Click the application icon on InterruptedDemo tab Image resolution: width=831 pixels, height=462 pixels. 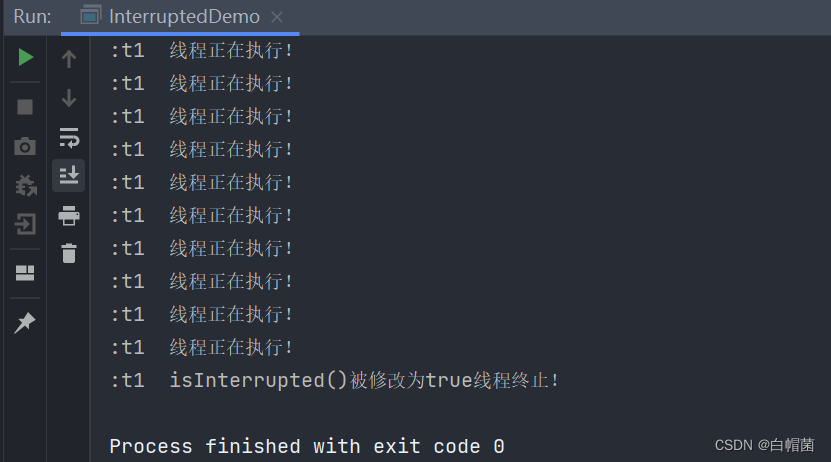91,15
